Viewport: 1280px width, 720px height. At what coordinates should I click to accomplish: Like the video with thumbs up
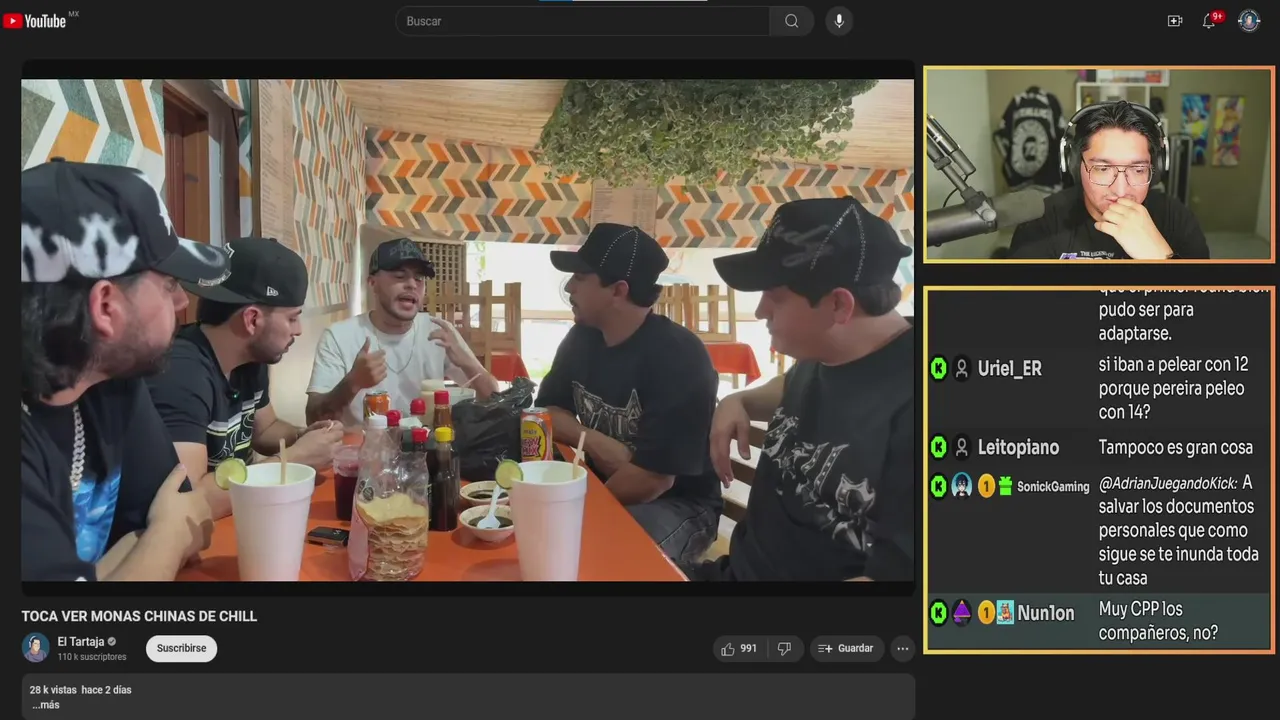click(728, 649)
